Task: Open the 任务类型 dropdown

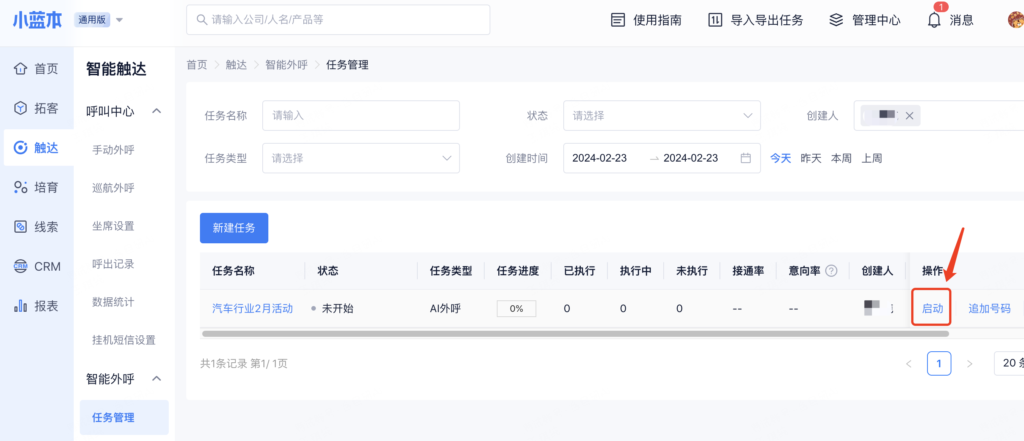Action: point(360,158)
